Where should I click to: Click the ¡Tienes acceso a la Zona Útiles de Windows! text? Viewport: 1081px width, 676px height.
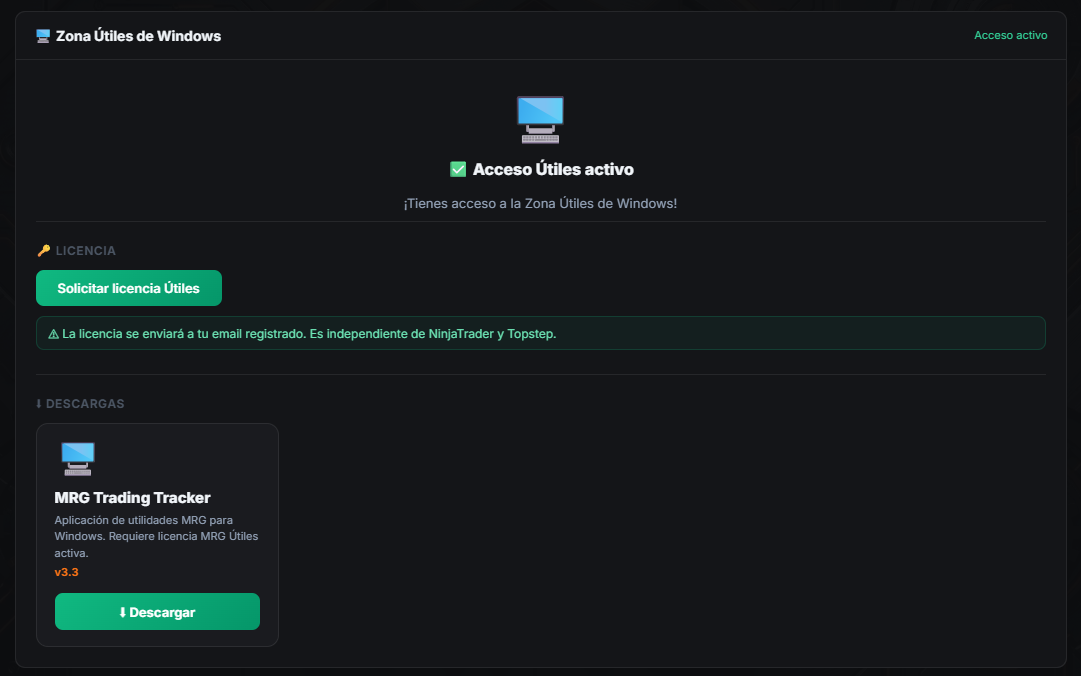[x=540, y=204]
